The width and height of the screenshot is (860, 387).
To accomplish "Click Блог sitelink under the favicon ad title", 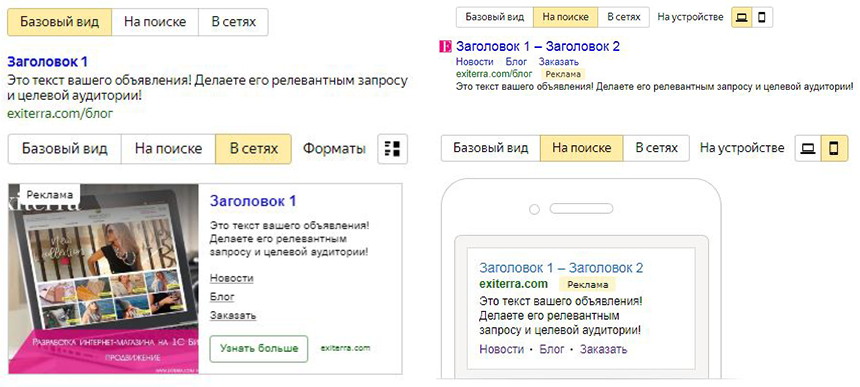I will coord(516,62).
